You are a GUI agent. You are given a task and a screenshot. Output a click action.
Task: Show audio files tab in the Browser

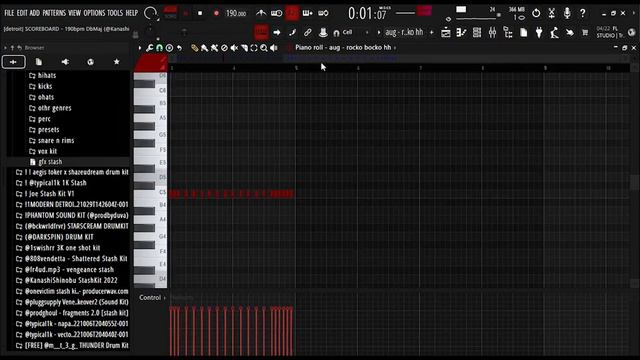[x=65, y=62]
